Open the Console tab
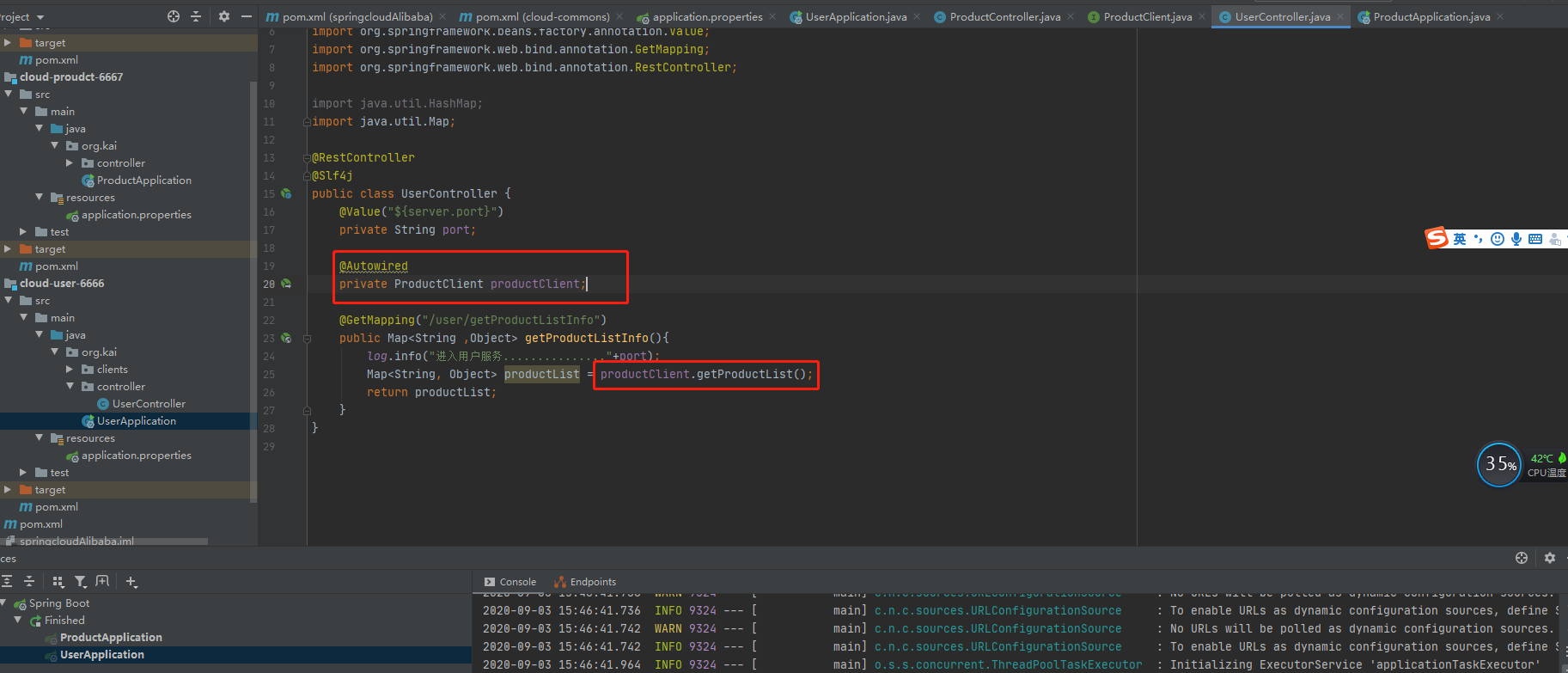1568x673 pixels. coord(510,582)
